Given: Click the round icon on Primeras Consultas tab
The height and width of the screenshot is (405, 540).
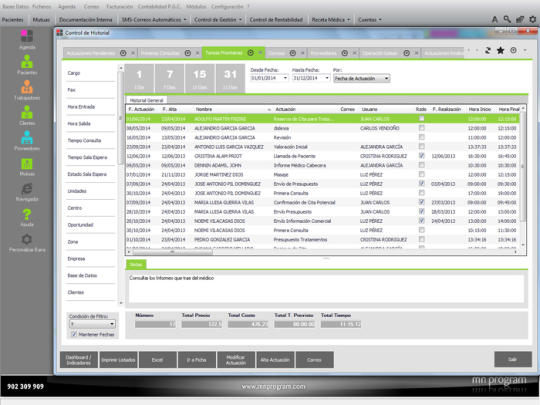Looking at the screenshot, I should click(188, 53).
